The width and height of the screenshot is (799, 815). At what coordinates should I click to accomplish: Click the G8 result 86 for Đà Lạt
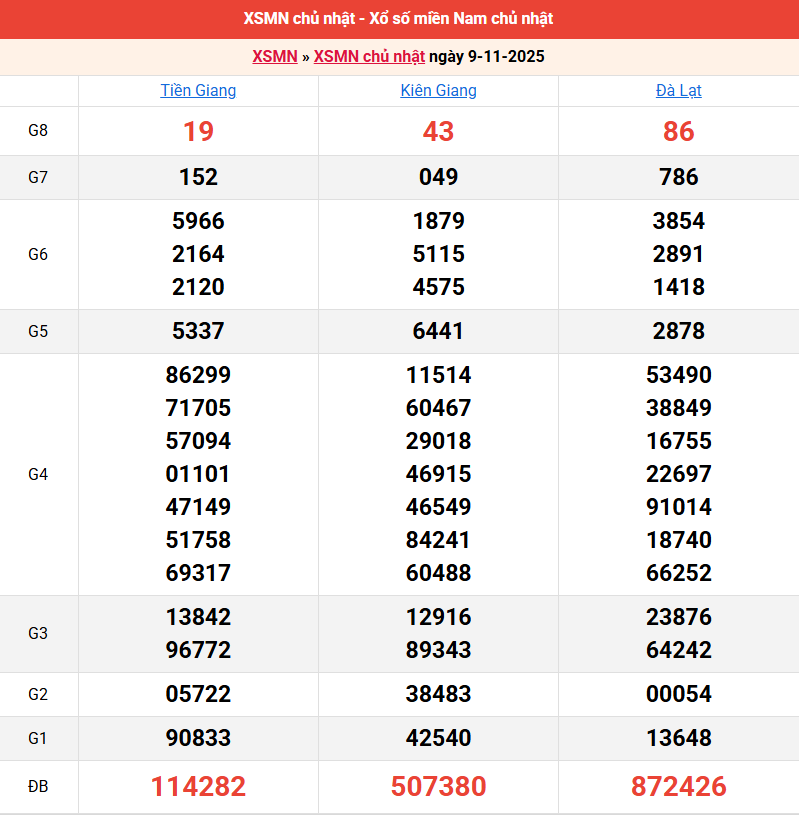[678, 131]
